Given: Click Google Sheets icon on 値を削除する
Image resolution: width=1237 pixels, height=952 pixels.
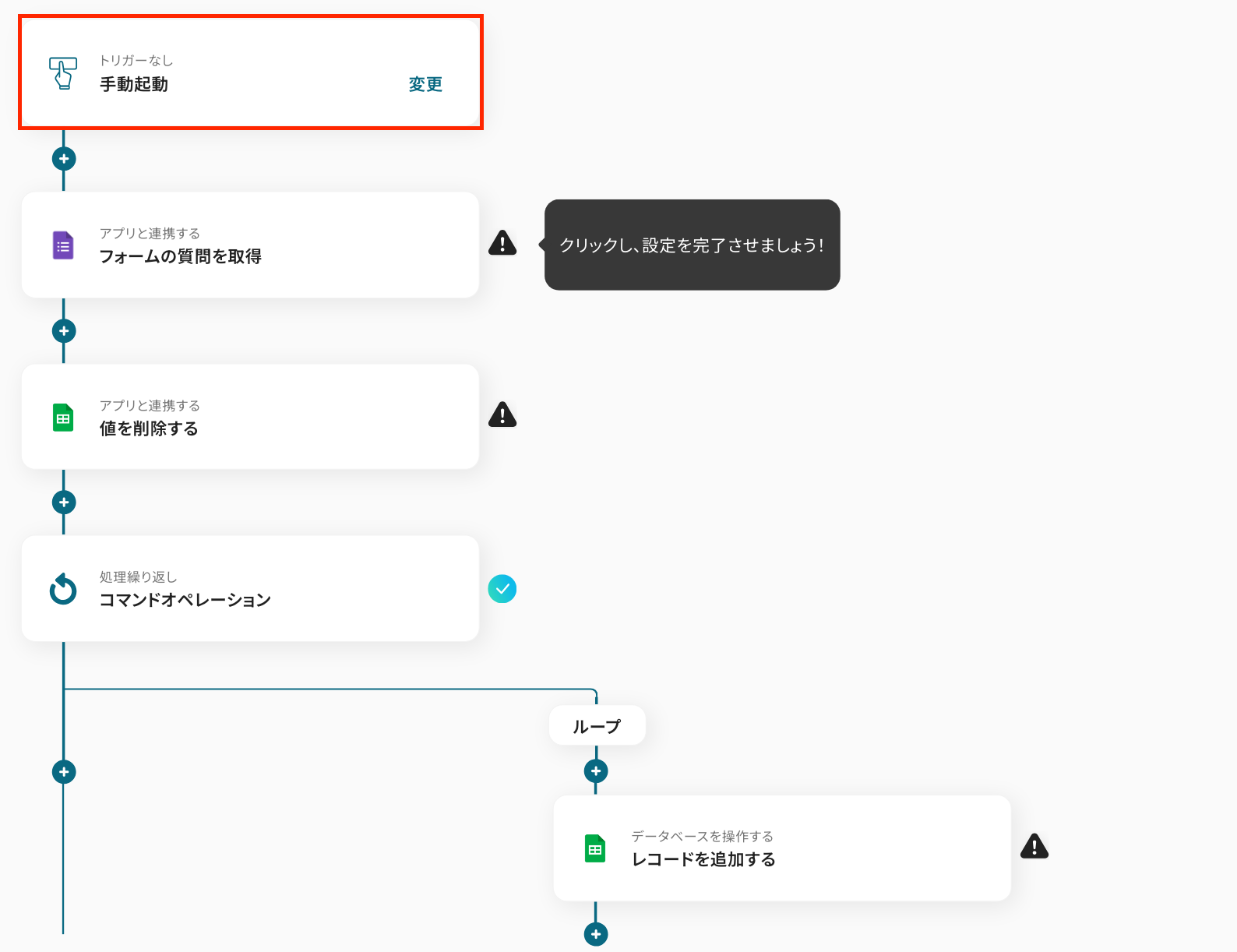Looking at the screenshot, I should point(63,418).
